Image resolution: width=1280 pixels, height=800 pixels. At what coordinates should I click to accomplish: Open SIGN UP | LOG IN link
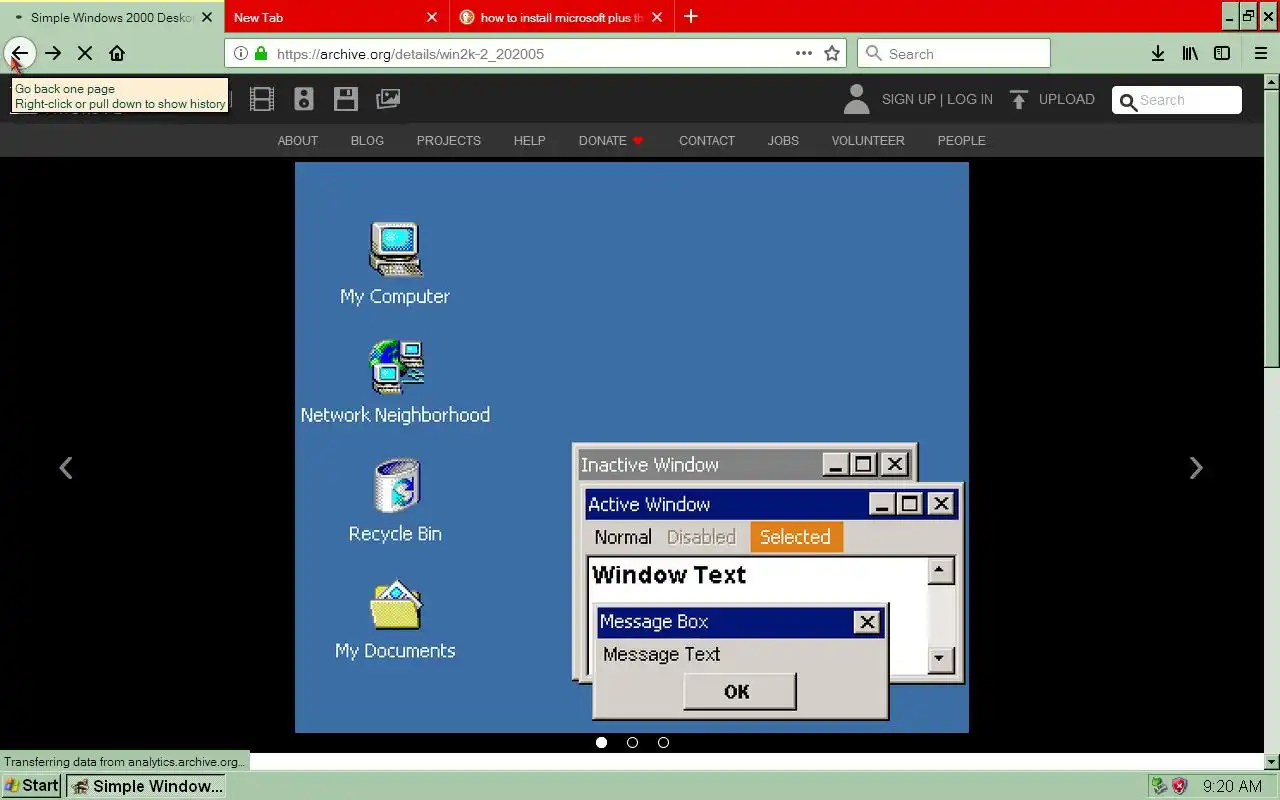[937, 99]
